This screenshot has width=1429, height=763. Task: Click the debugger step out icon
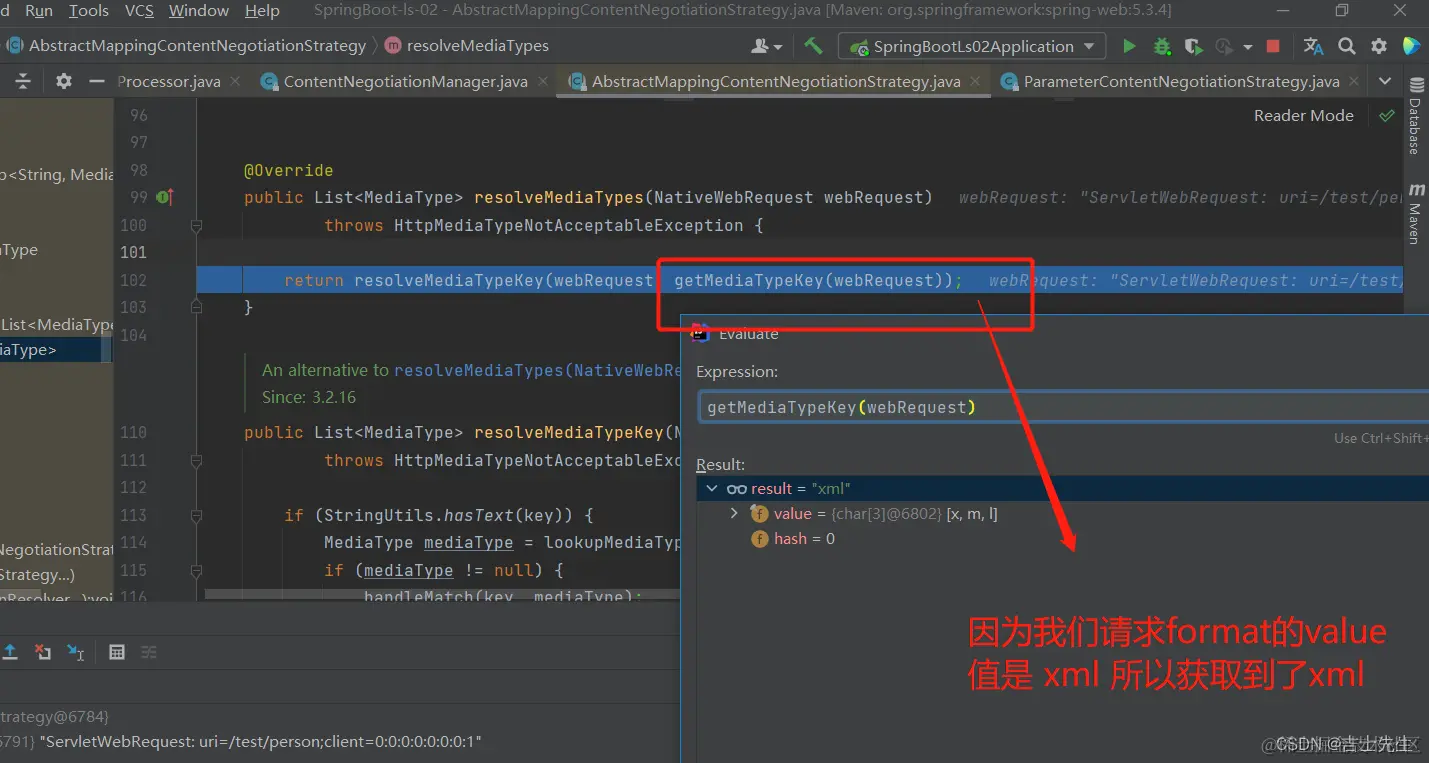(x=10, y=652)
